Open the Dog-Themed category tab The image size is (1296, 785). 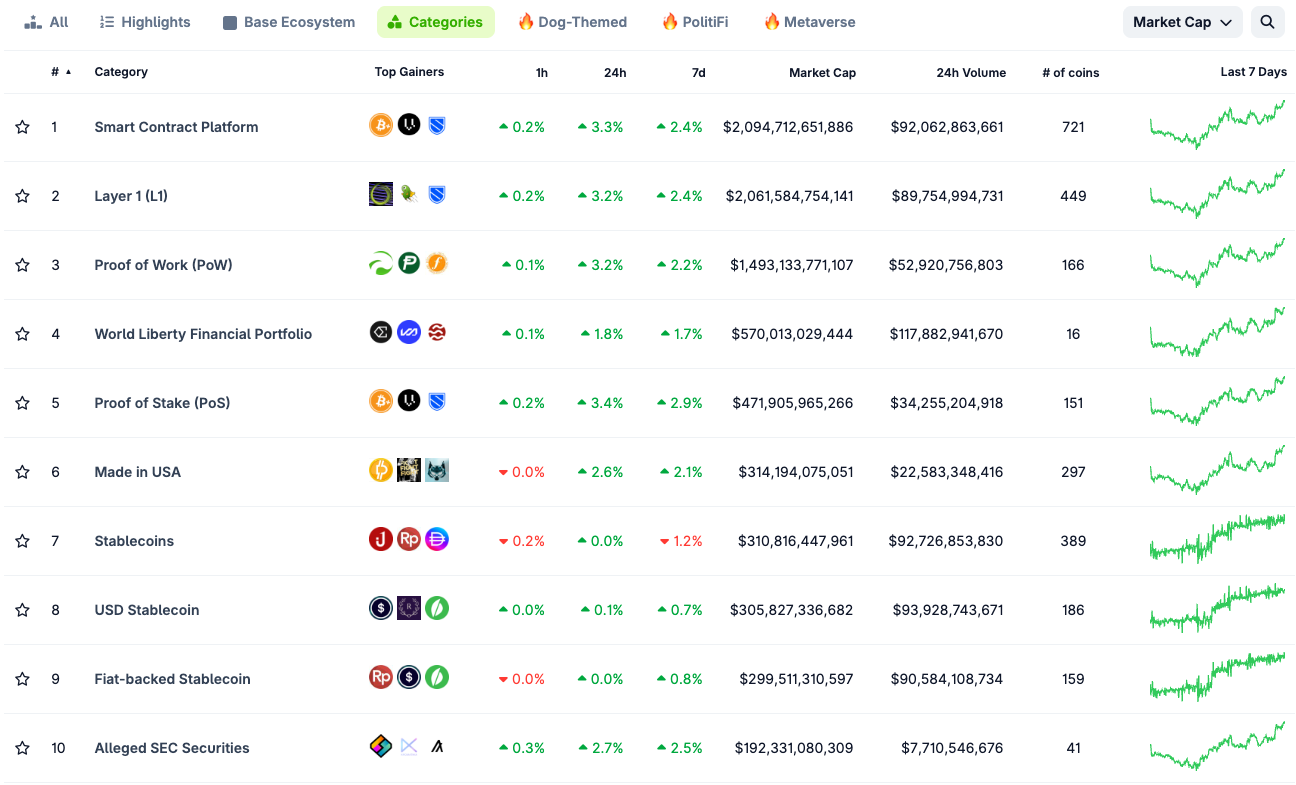[572, 22]
